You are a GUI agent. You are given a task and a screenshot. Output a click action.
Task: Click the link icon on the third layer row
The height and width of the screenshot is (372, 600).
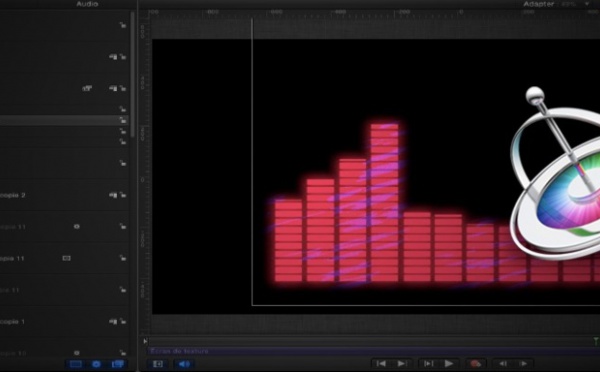pyautogui.click(x=87, y=88)
